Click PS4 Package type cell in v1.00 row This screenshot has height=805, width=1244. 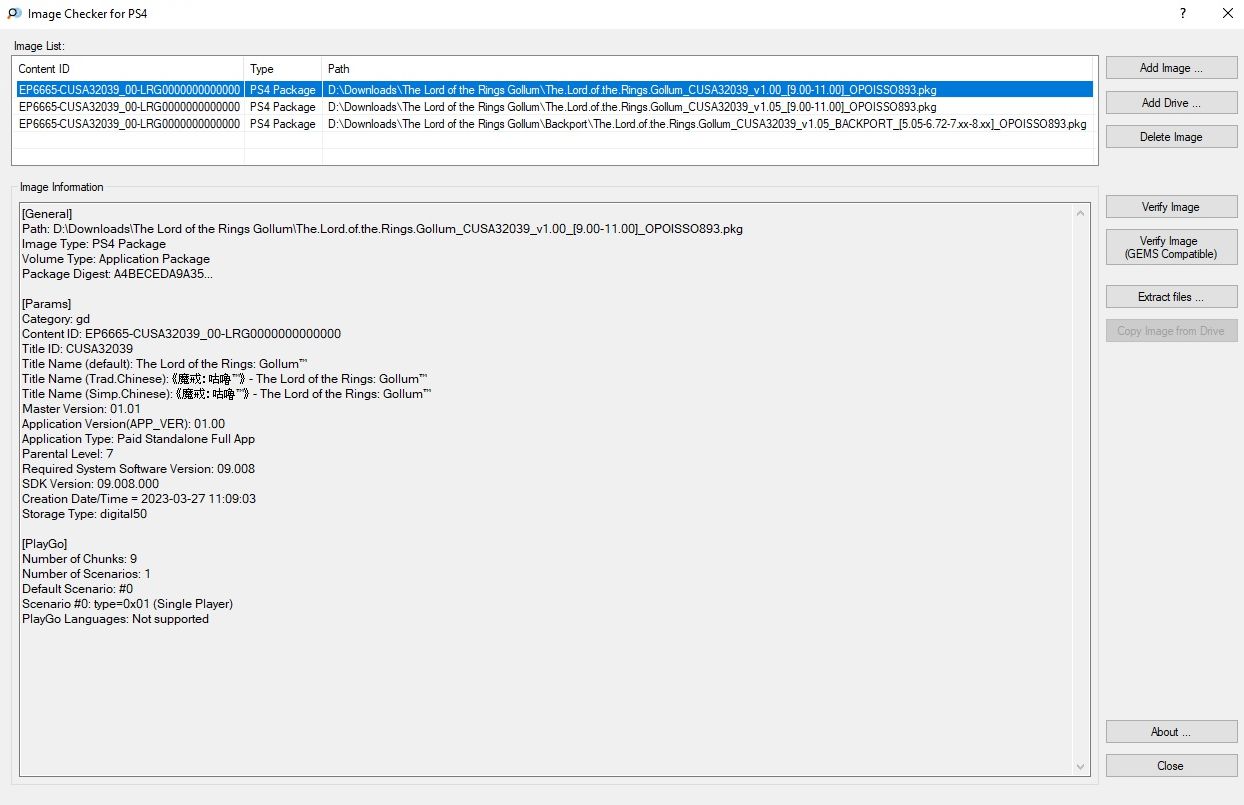tap(283, 90)
